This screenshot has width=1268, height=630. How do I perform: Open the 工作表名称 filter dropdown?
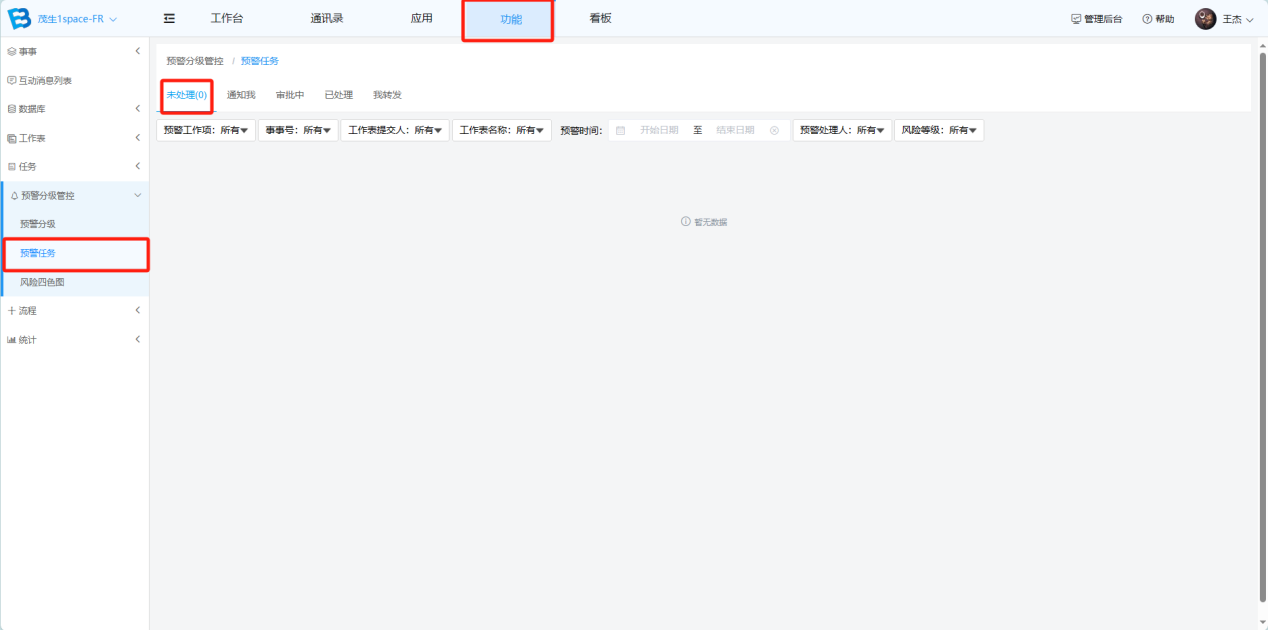coord(502,130)
